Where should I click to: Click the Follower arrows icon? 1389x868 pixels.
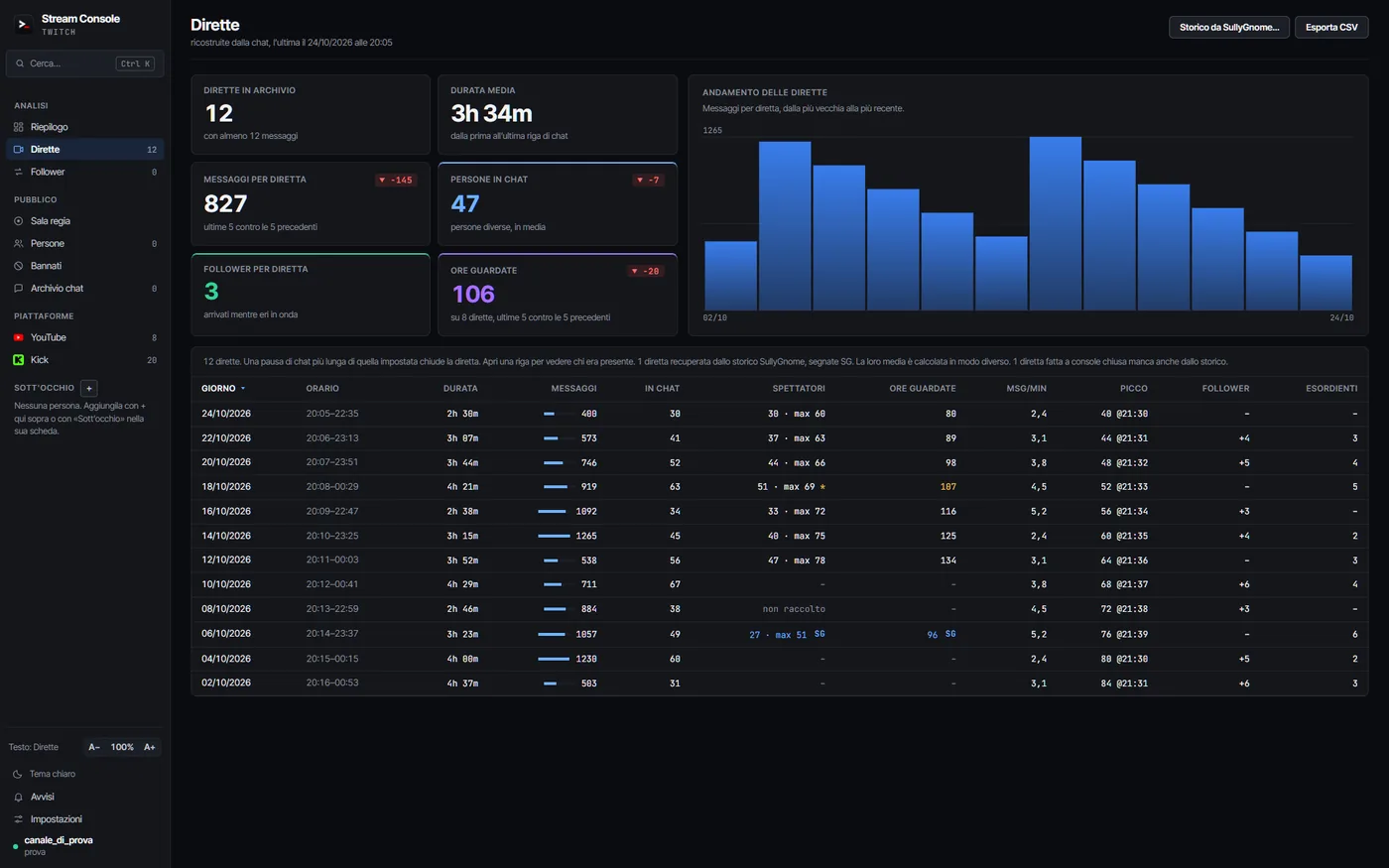point(18,172)
